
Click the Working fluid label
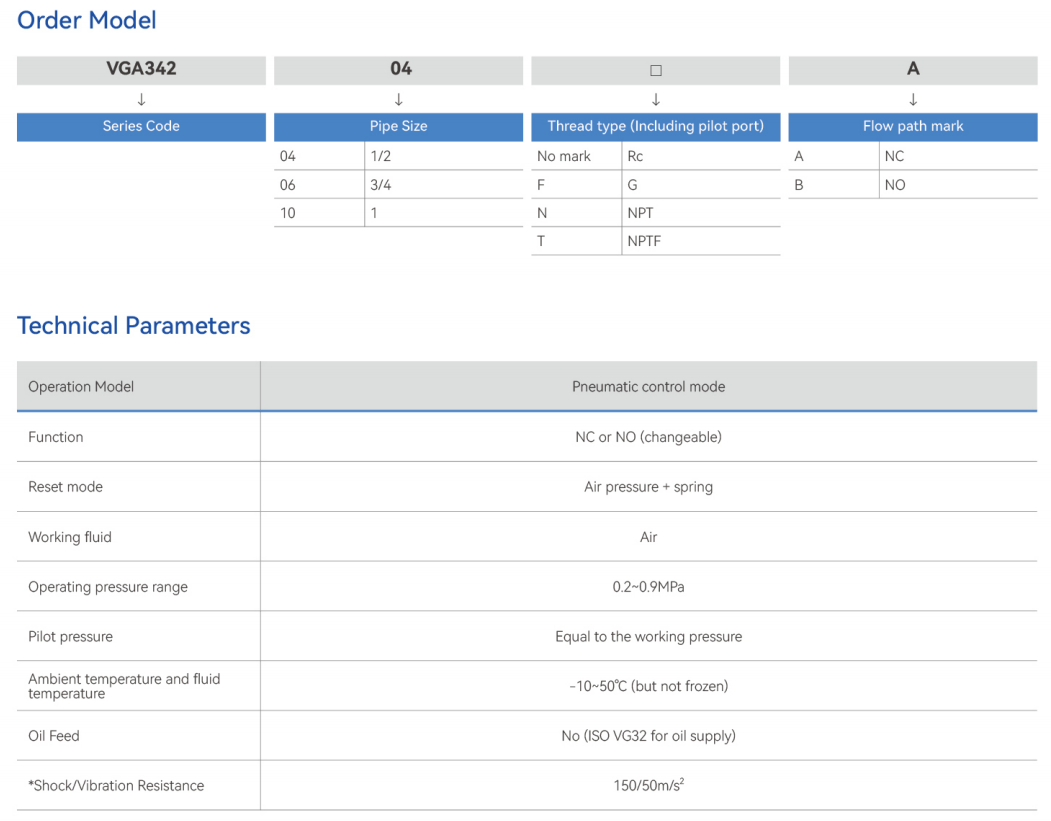pyautogui.click(x=70, y=537)
